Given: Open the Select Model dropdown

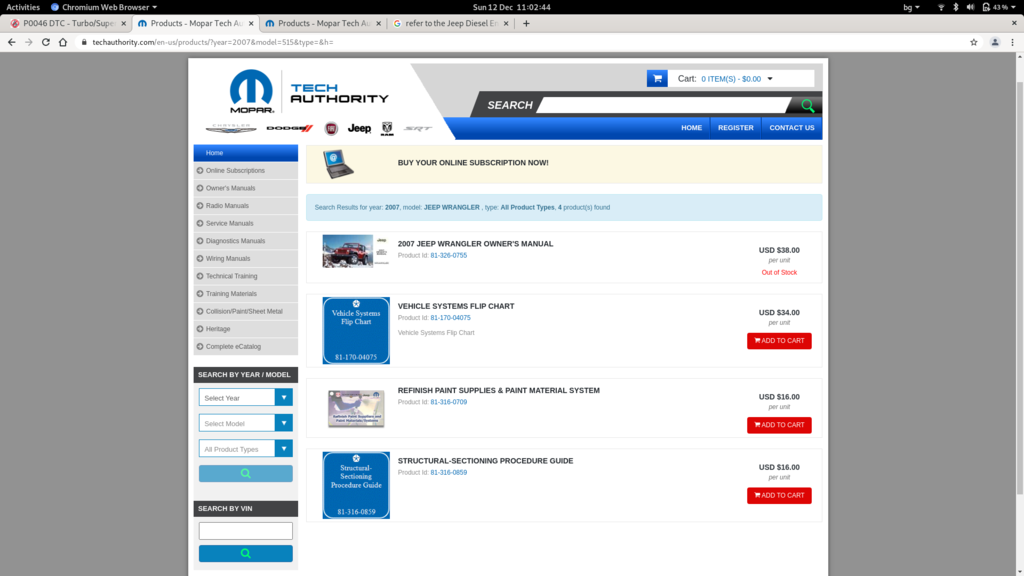Looking at the screenshot, I should [x=245, y=422].
